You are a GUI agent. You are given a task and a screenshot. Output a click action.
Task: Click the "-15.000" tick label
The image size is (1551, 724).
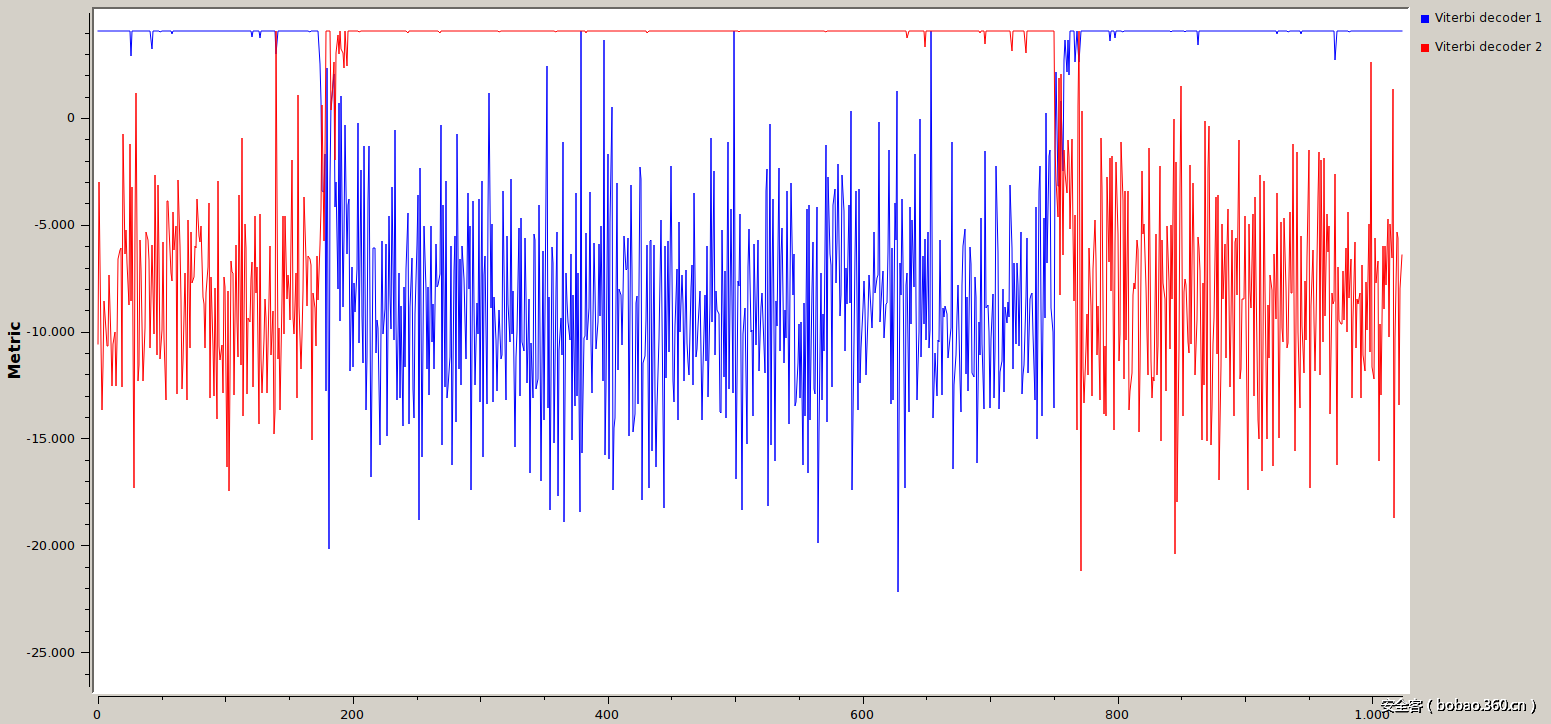click(x=52, y=439)
